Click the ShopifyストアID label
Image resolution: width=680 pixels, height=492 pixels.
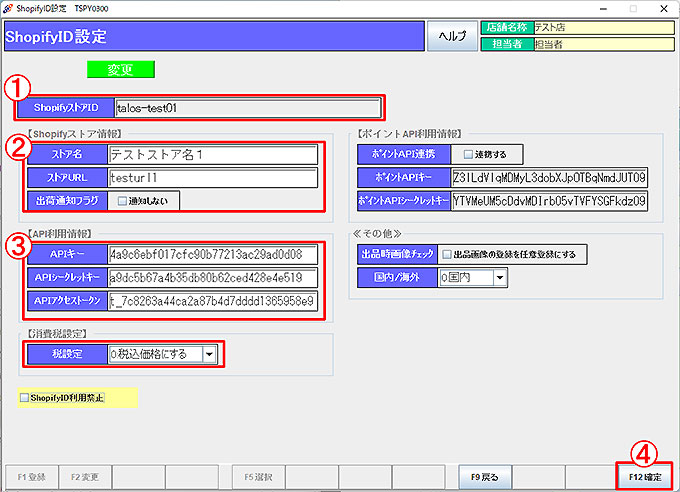(x=66, y=108)
